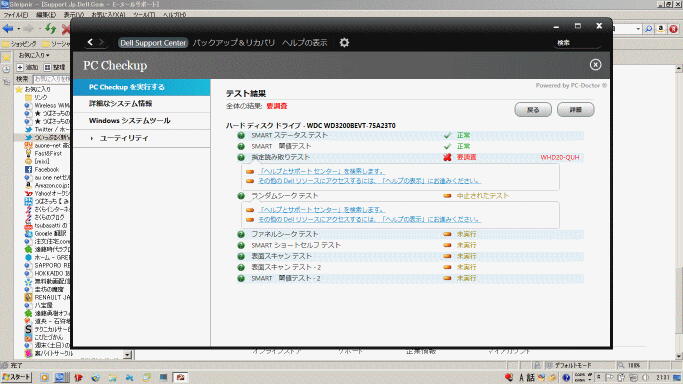683x384 pixels.
Task: Open the green globe icon beside 直線読み取りテスト
Action: click(241, 157)
